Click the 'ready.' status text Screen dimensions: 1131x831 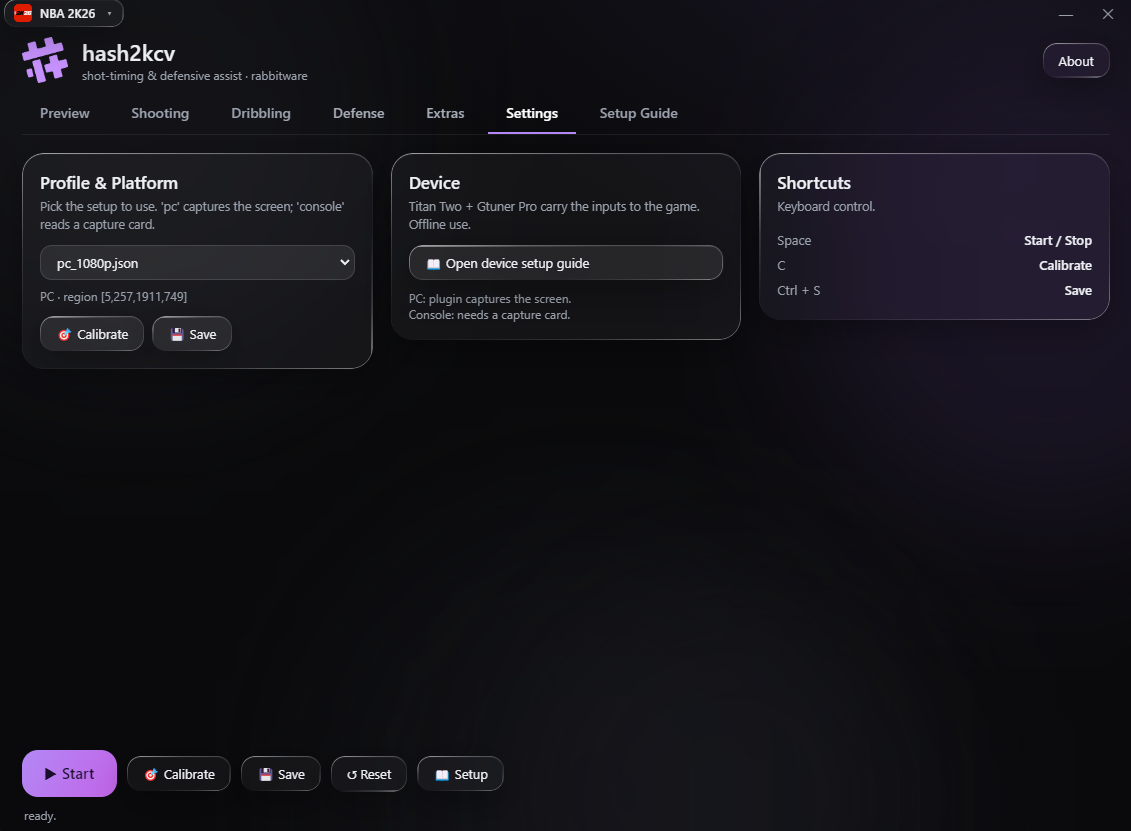point(40,816)
